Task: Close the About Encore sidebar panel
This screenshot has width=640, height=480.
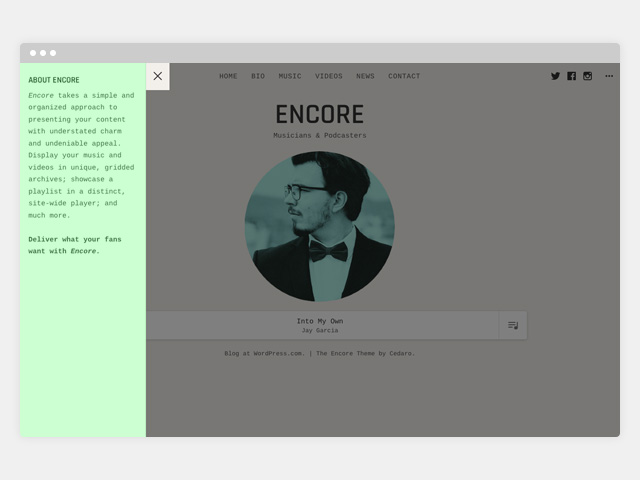Action: [x=158, y=76]
